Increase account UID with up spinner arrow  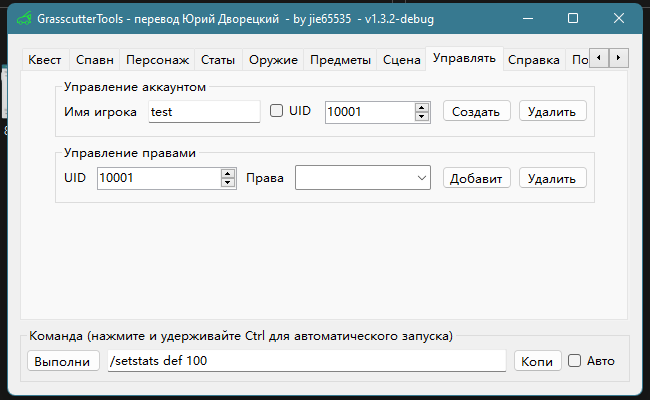coord(422,107)
